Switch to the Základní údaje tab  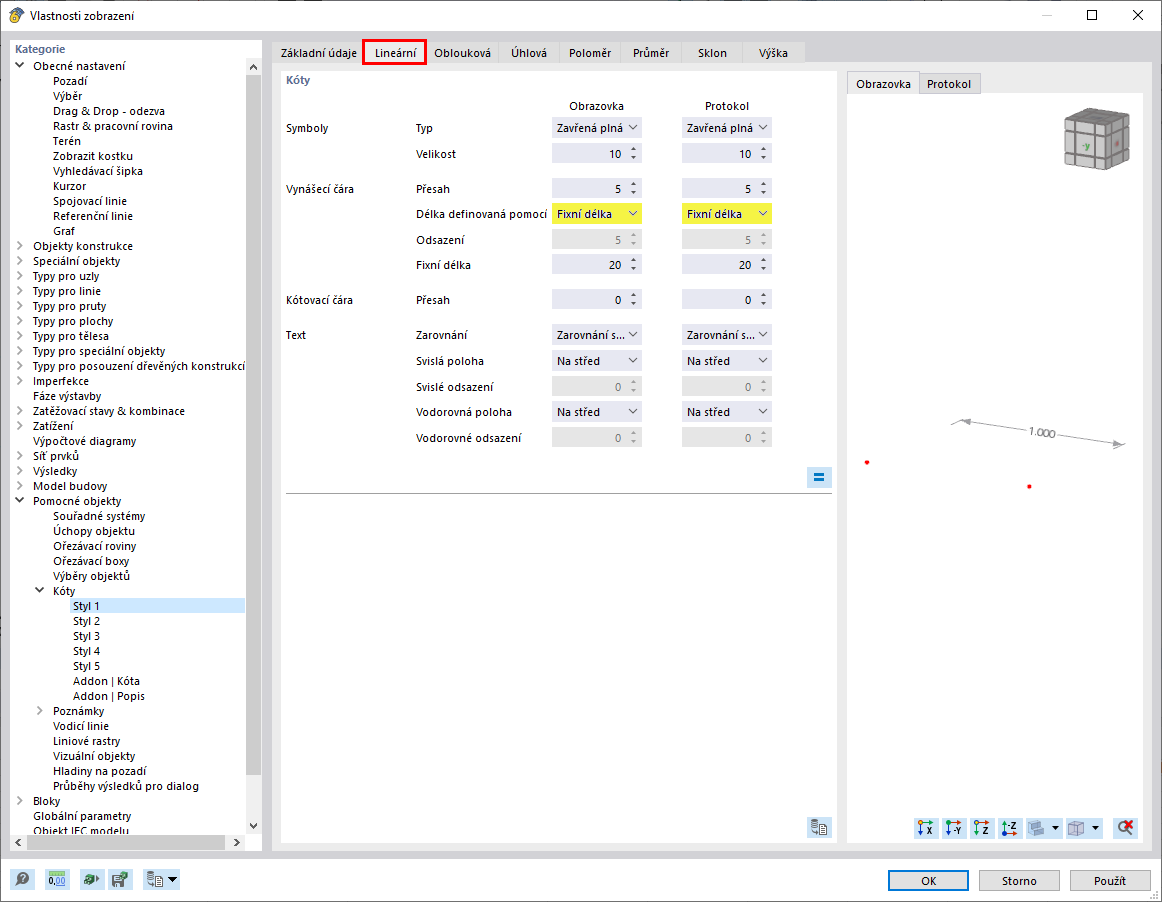(x=319, y=53)
